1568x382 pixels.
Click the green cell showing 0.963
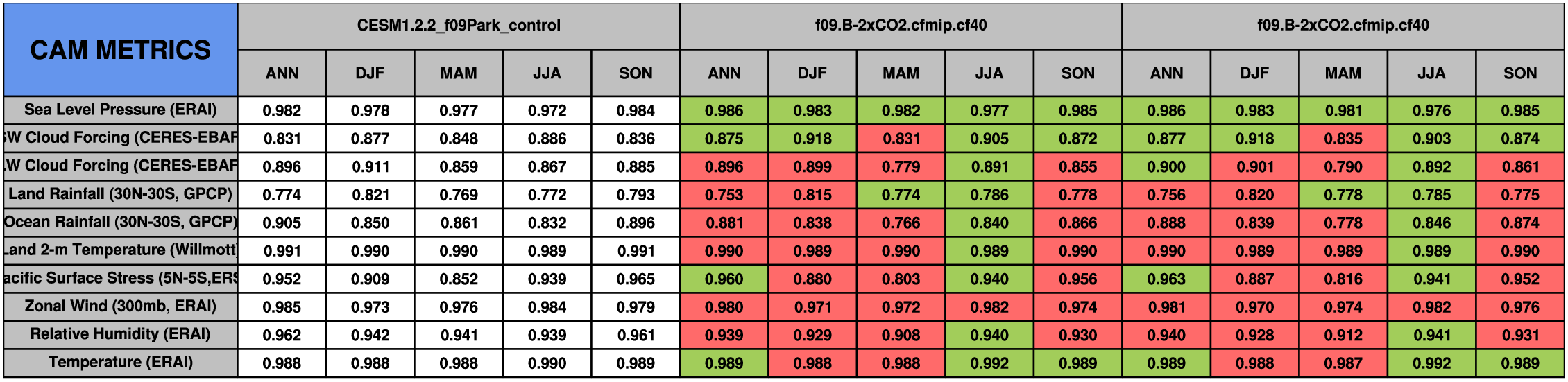coord(1166,279)
